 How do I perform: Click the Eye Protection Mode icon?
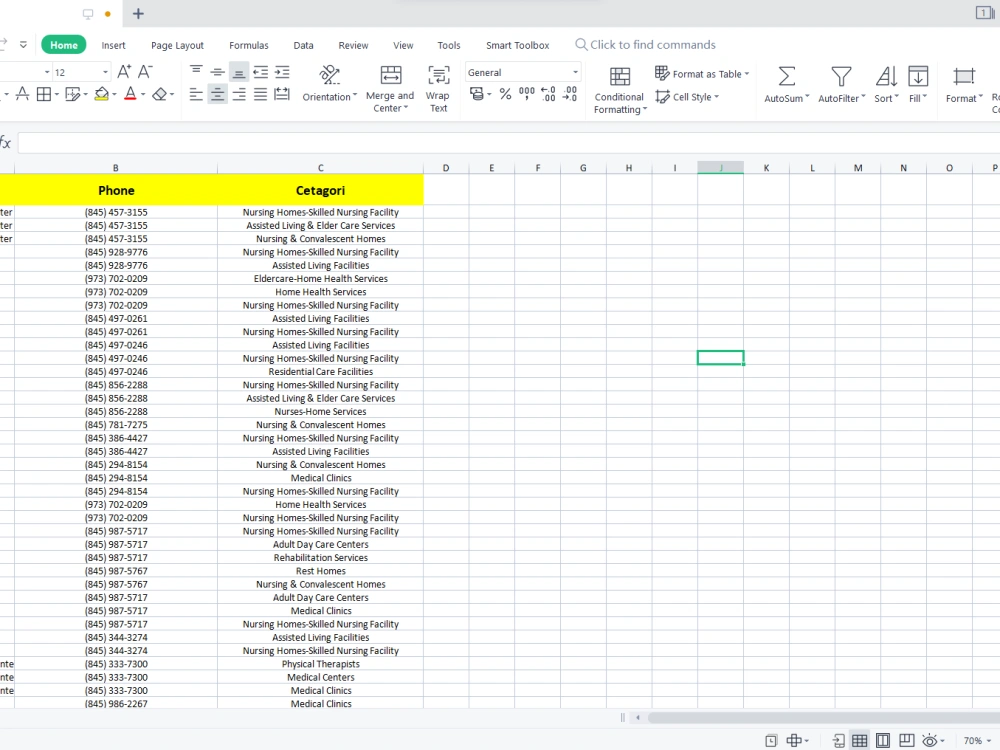click(930, 740)
